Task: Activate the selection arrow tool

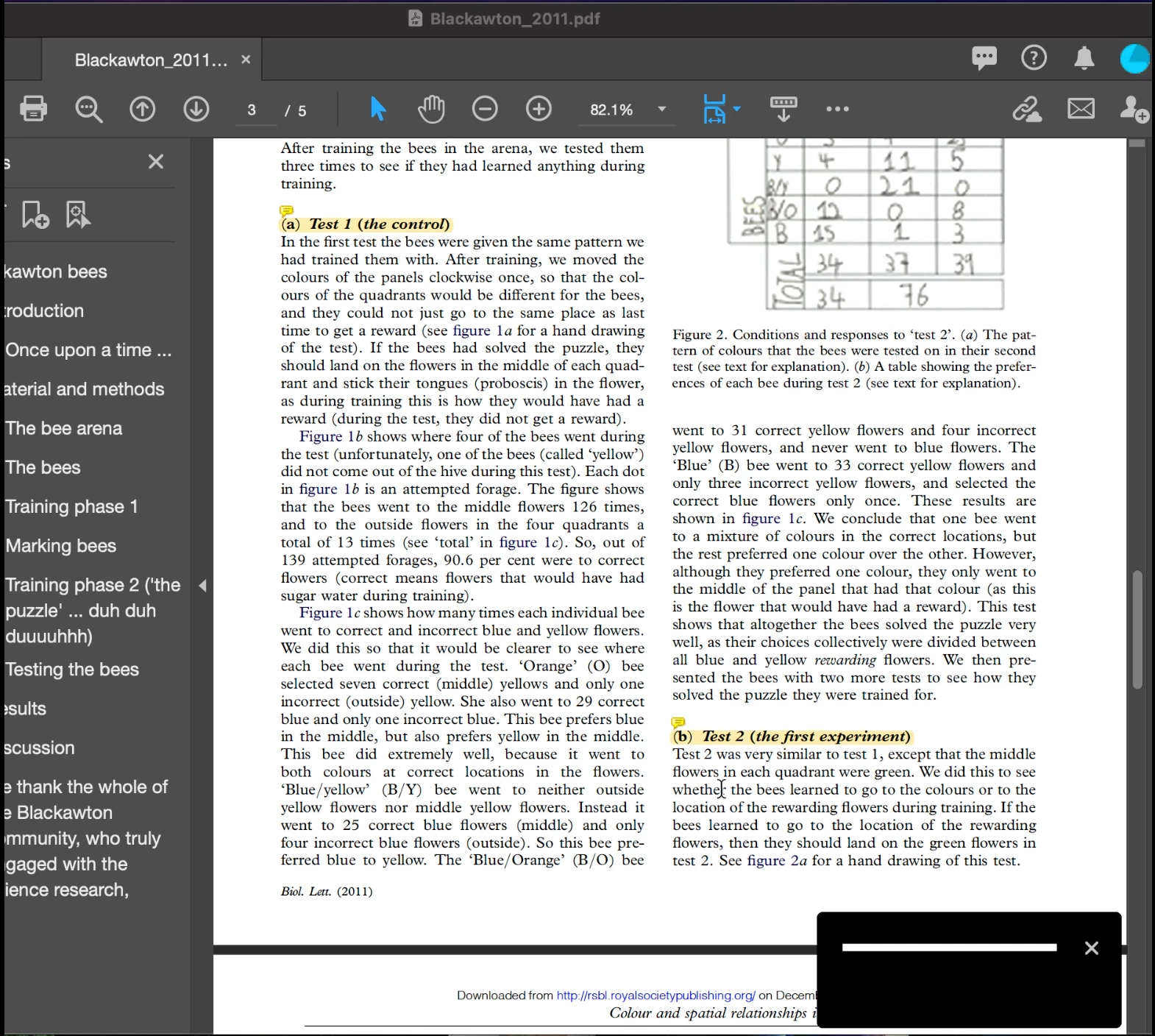Action: 377,109
